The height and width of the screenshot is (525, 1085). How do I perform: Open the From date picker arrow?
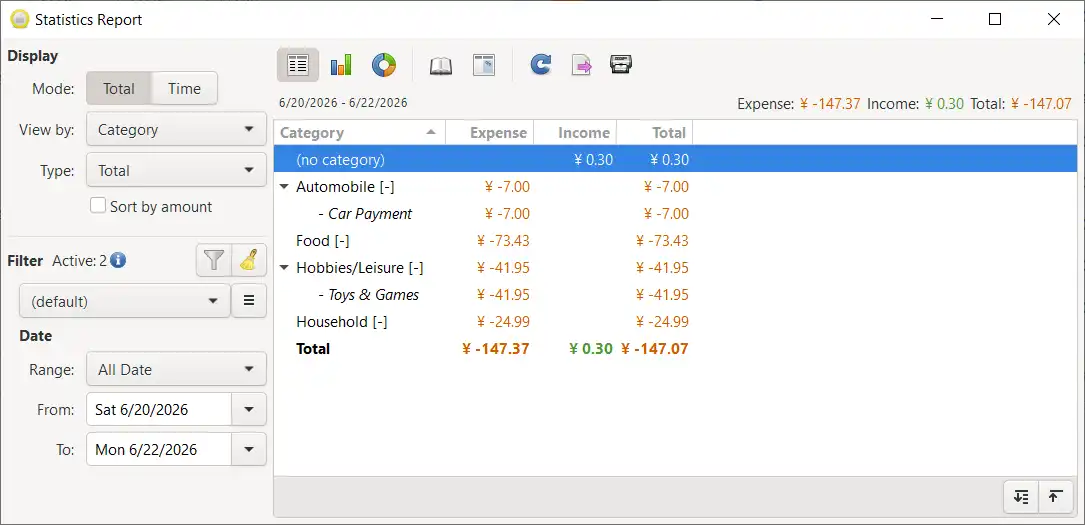[249, 409]
